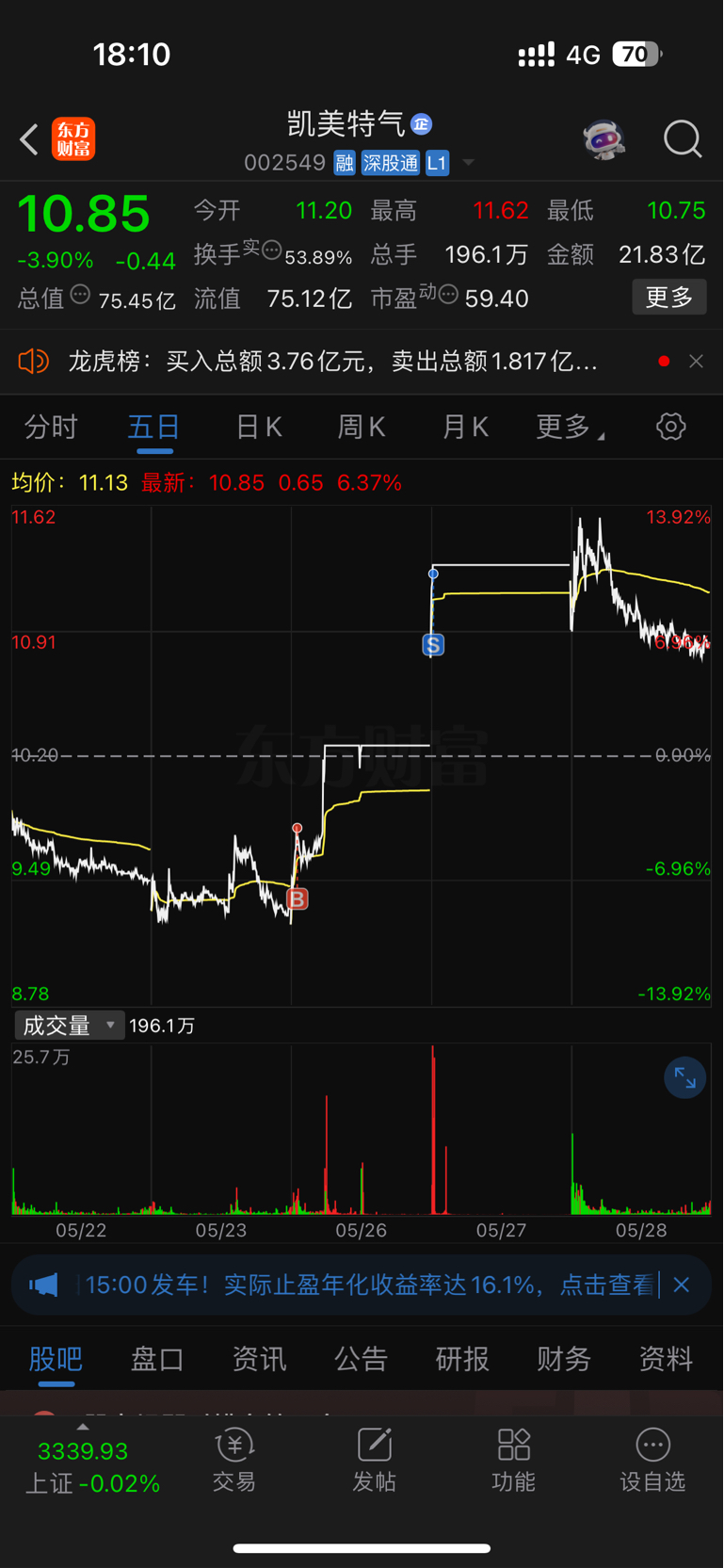Expand the 上证 index bar arrow

pyautogui.click(x=83, y=1427)
